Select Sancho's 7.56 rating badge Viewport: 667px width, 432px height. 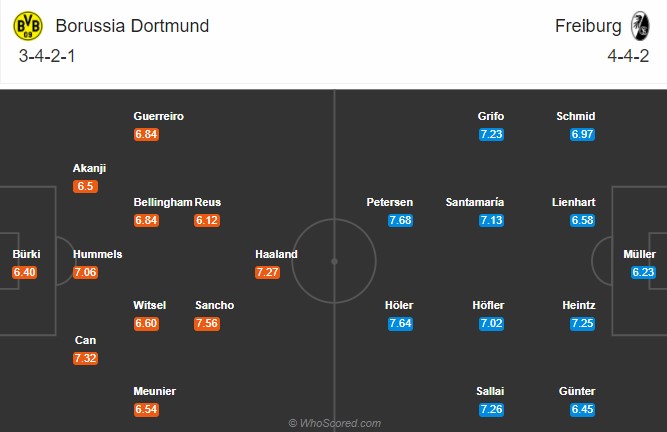pyautogui.click(x=207, y=324)
